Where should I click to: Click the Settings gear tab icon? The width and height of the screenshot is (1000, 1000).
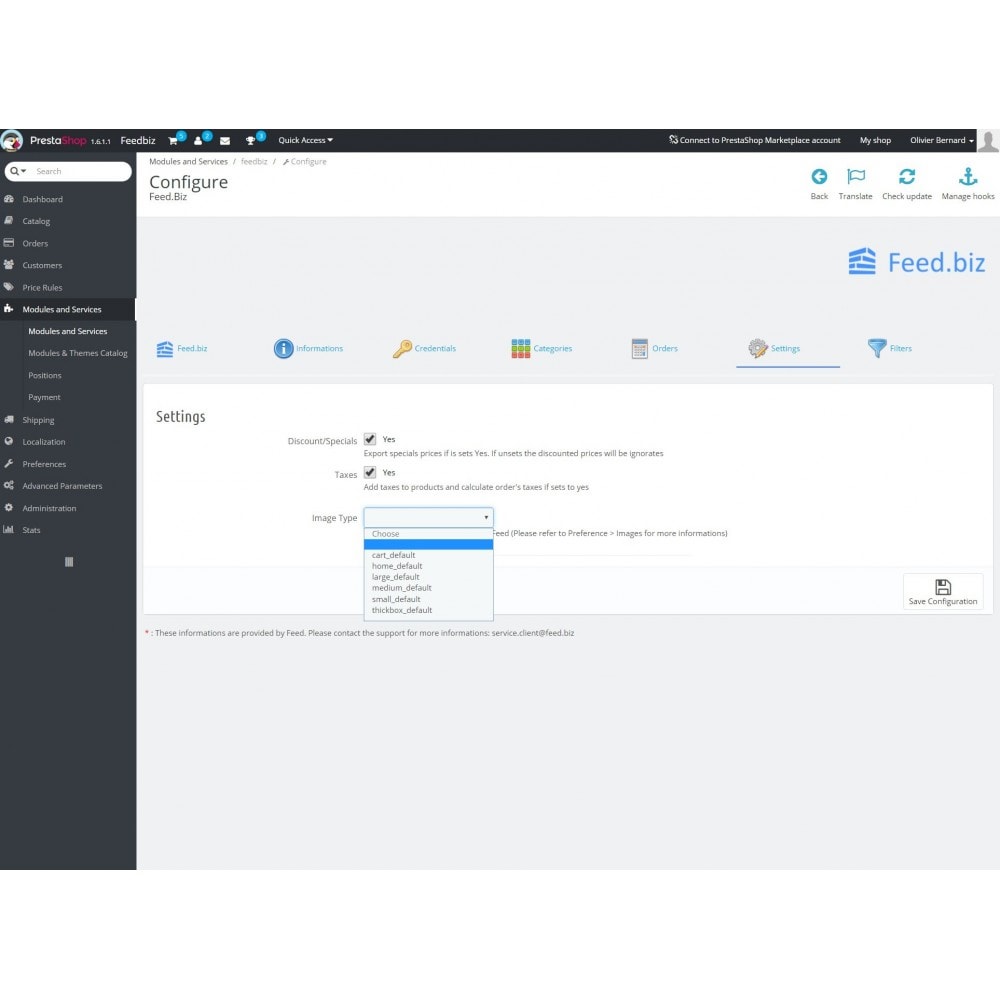pos(758,348)
